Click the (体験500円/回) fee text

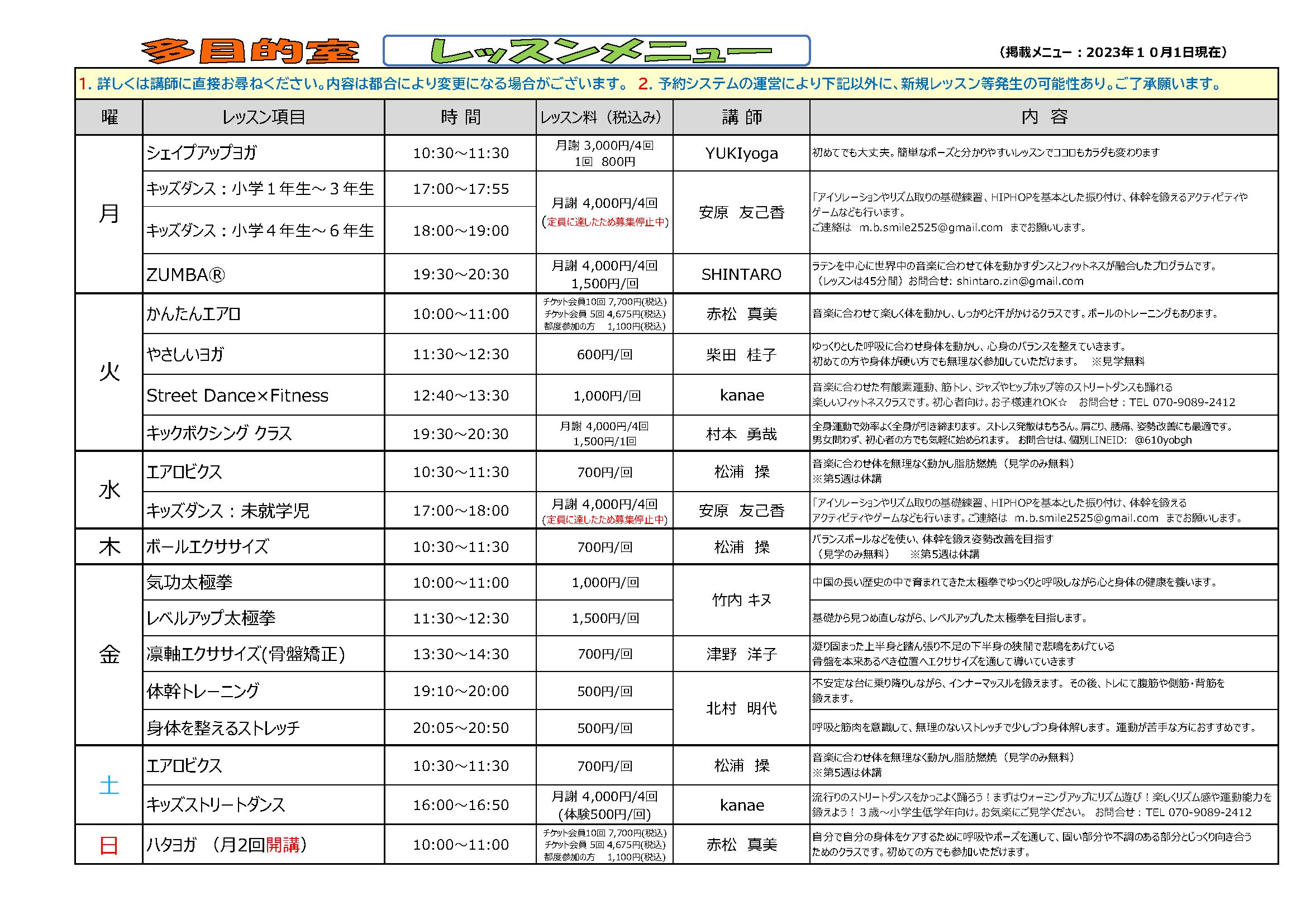point(604,814)
